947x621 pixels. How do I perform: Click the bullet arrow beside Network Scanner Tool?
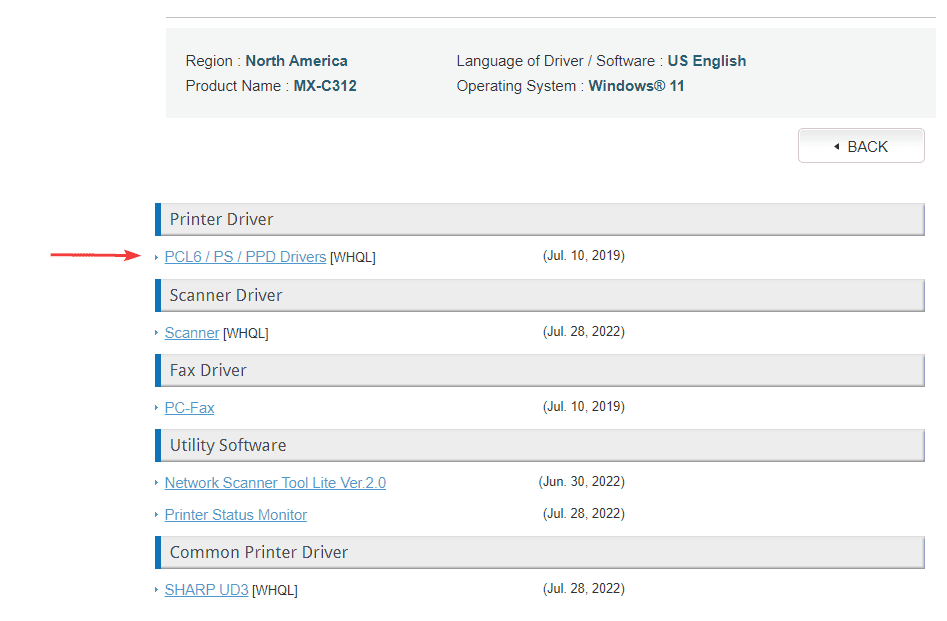click(157, 483)
